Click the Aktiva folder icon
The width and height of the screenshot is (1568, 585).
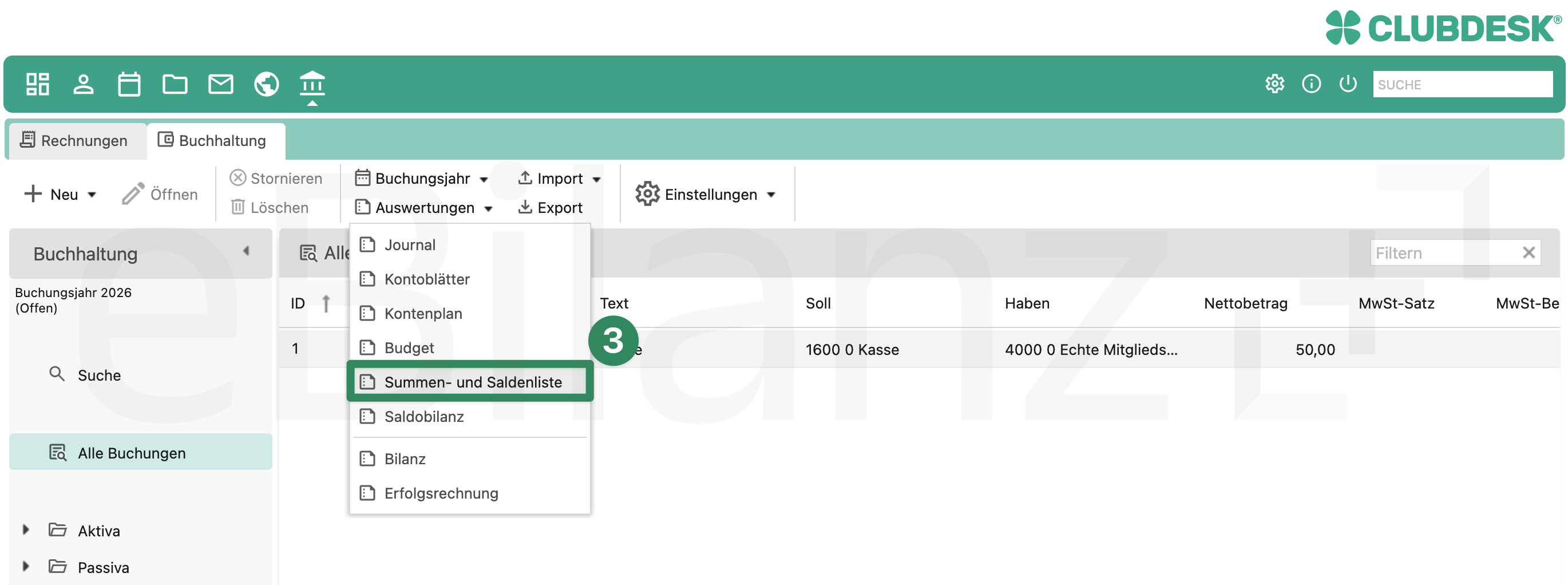(x=58, y=529)
